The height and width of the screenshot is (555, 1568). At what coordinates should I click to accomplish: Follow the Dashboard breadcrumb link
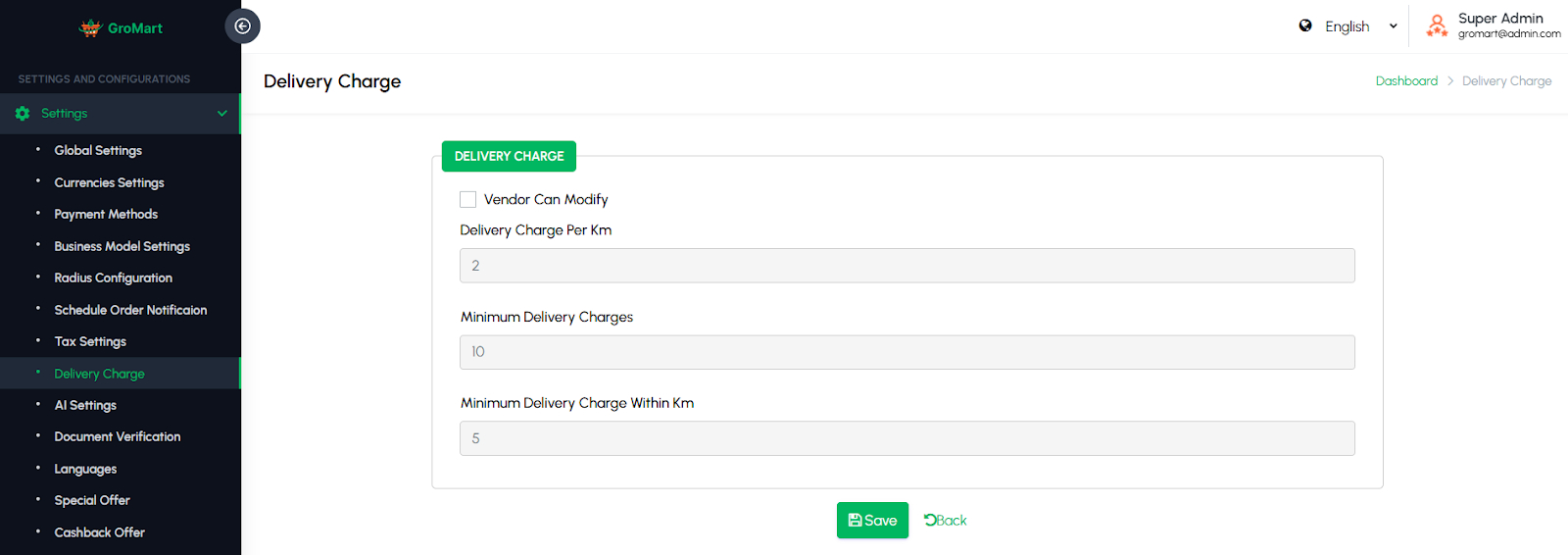click(1406, 81)
